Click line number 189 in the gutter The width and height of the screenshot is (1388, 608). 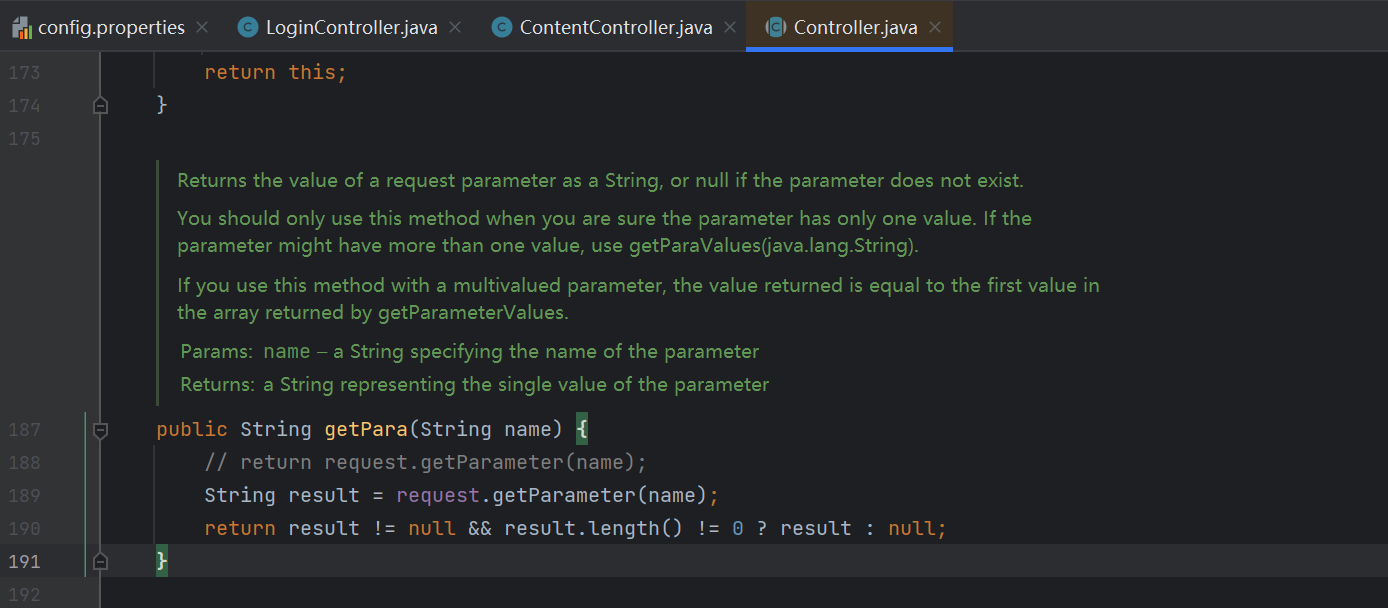click(24, 495)
